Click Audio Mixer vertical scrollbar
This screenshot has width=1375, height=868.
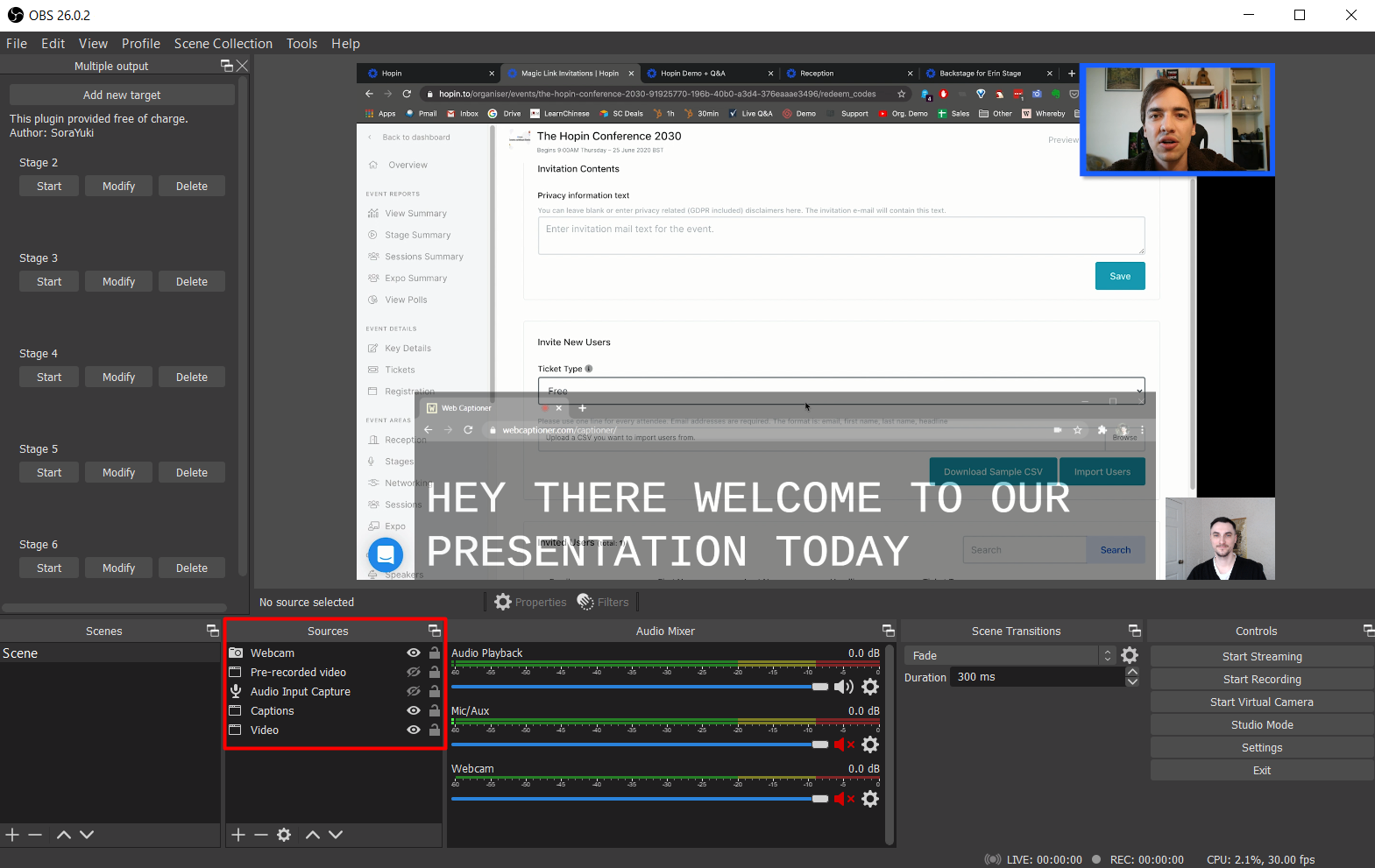pos(890,745)
